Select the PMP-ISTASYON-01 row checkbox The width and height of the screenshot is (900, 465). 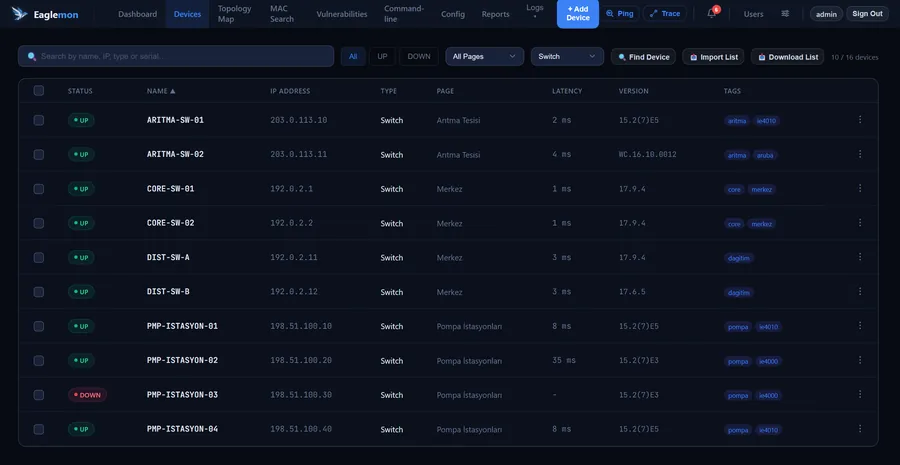38,326
